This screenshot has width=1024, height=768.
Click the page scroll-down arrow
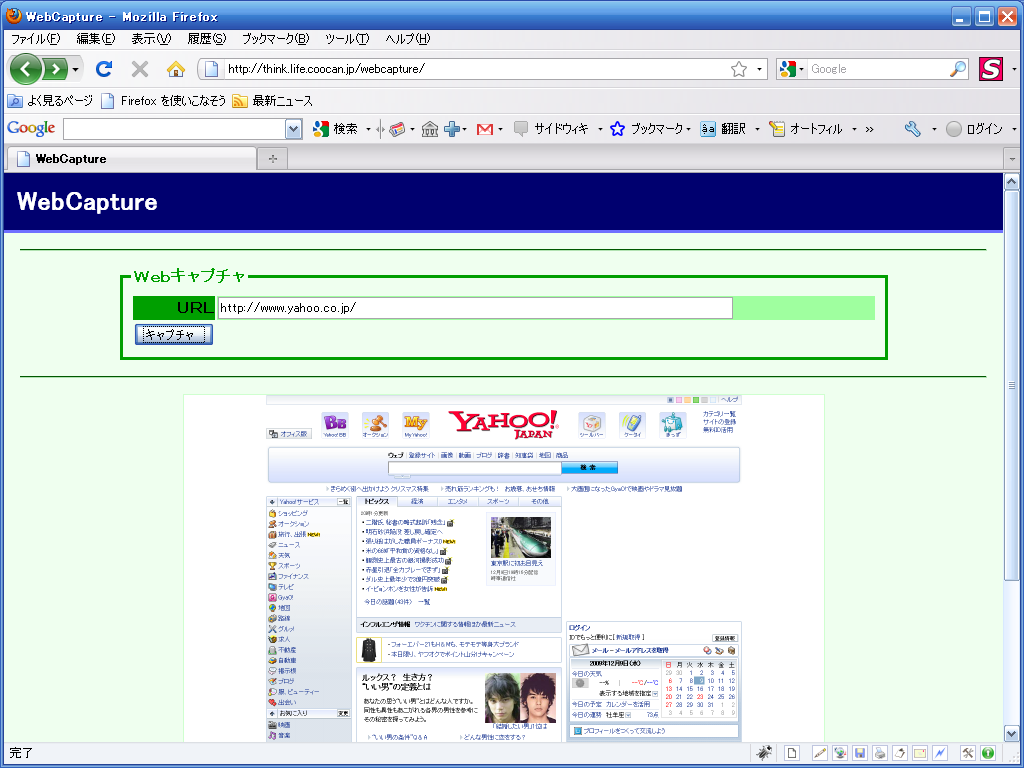tap(1012, 734)
